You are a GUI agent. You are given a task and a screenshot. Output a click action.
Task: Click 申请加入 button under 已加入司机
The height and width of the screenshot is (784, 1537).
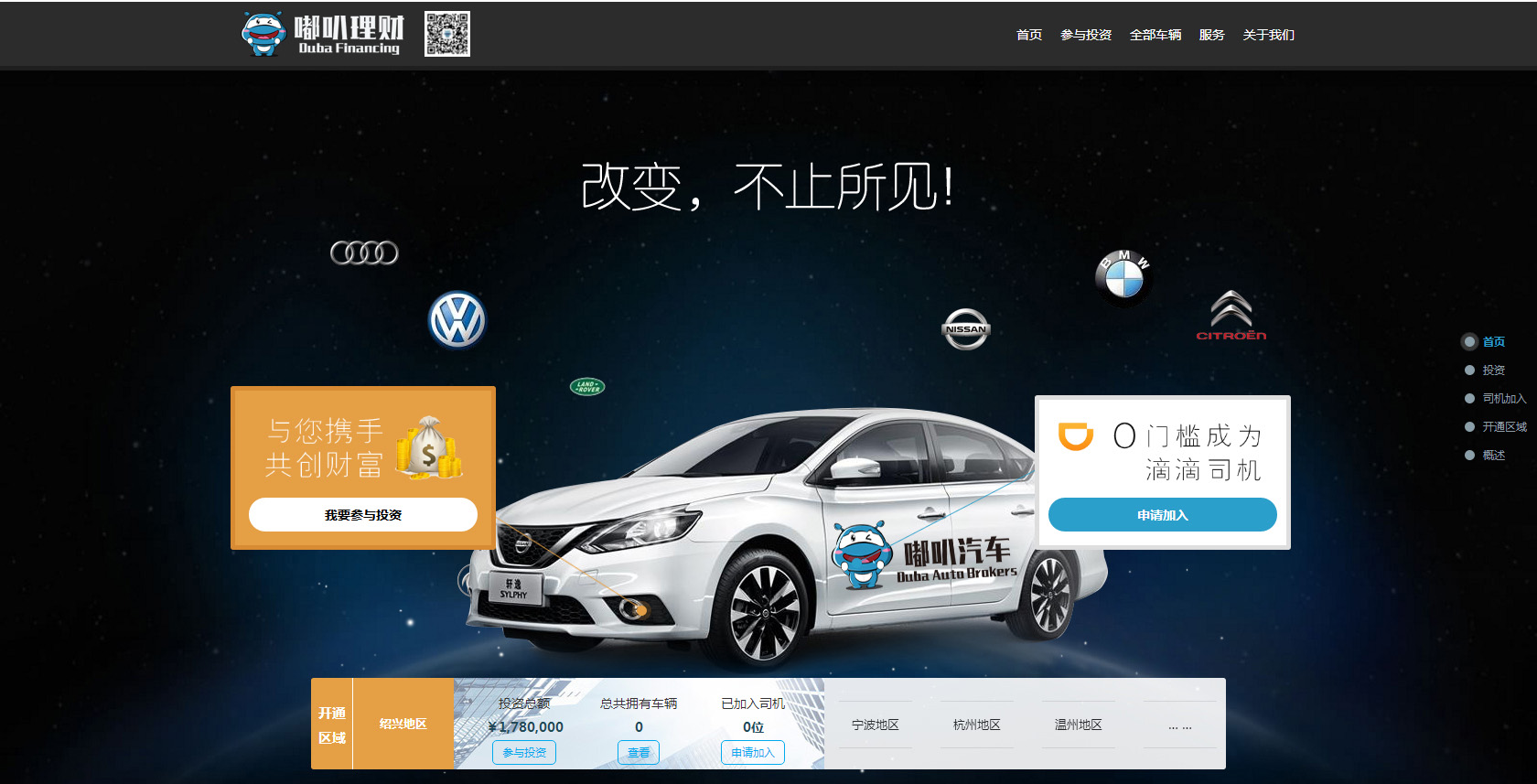pos(753,753)
